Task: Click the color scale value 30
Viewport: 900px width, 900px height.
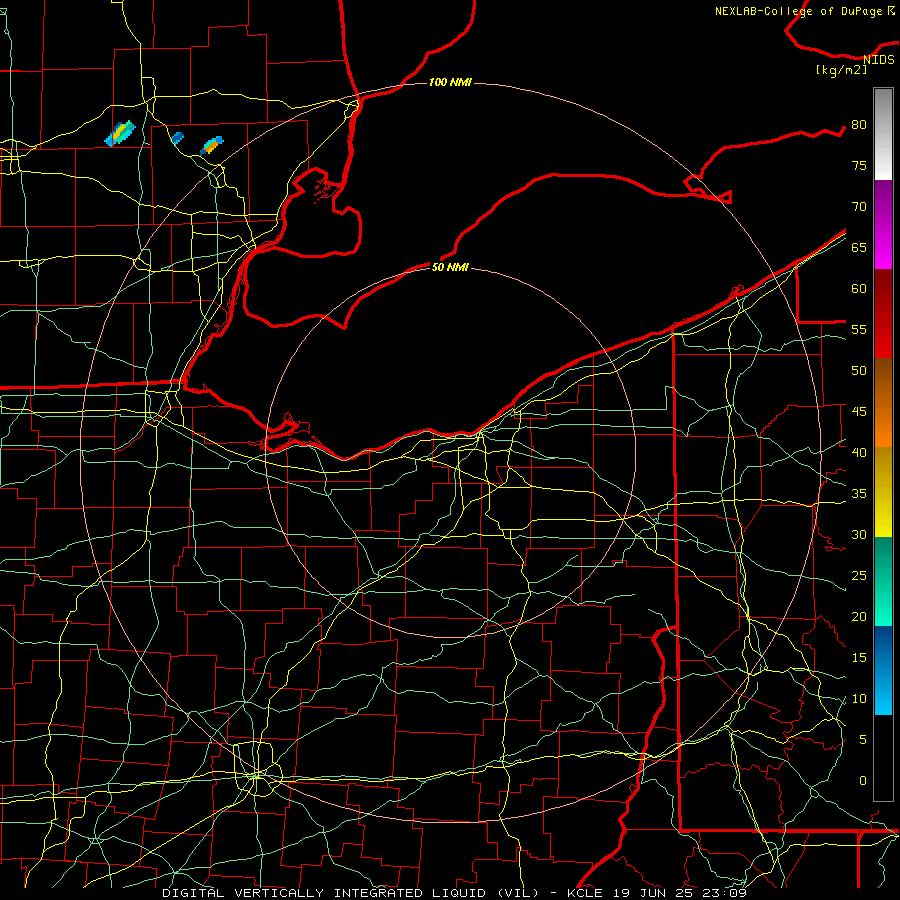Action: click(x=859, y=534)
